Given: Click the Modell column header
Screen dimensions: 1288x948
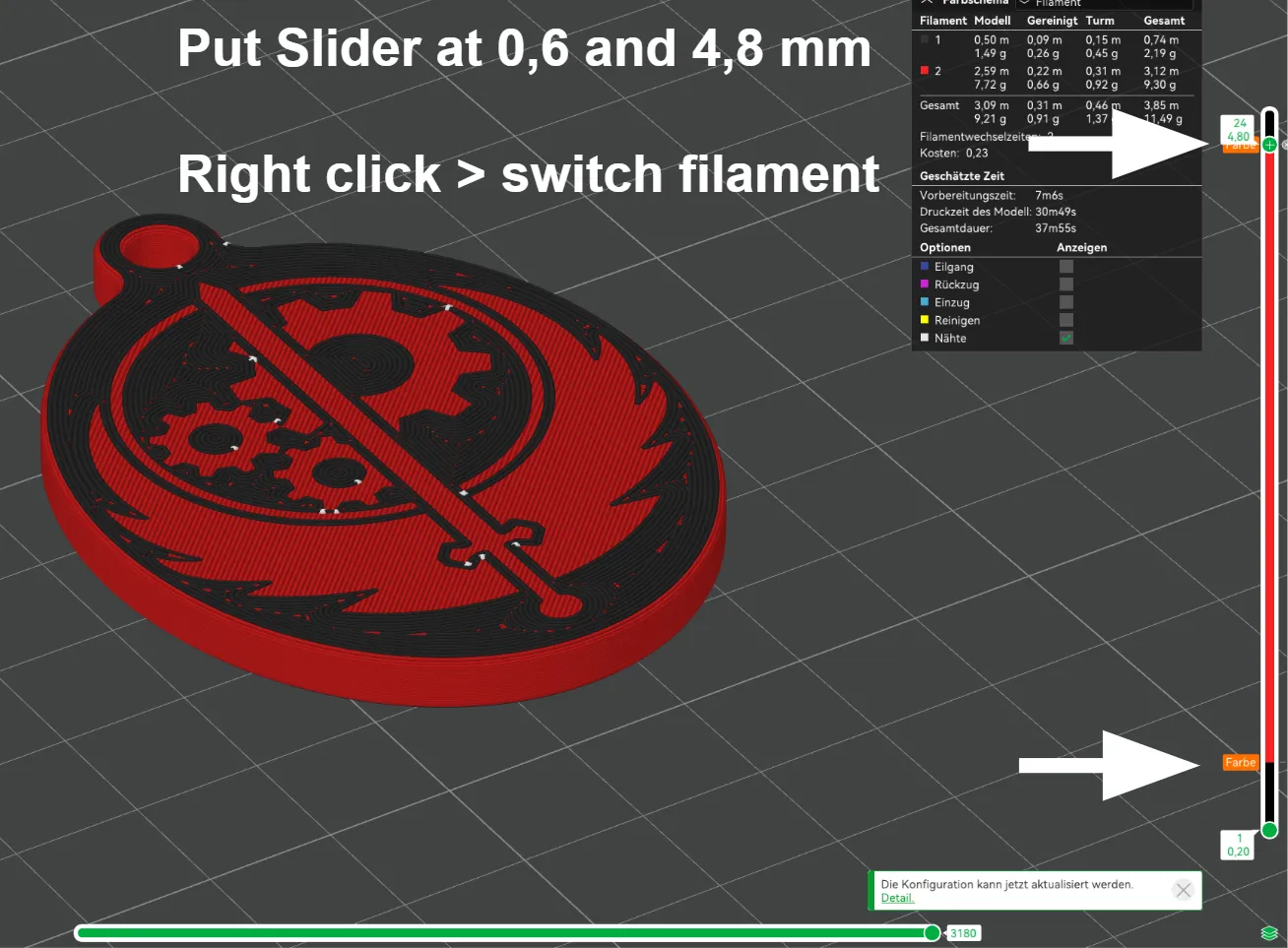Looking at the screenshot, I should tap(992, 21).
